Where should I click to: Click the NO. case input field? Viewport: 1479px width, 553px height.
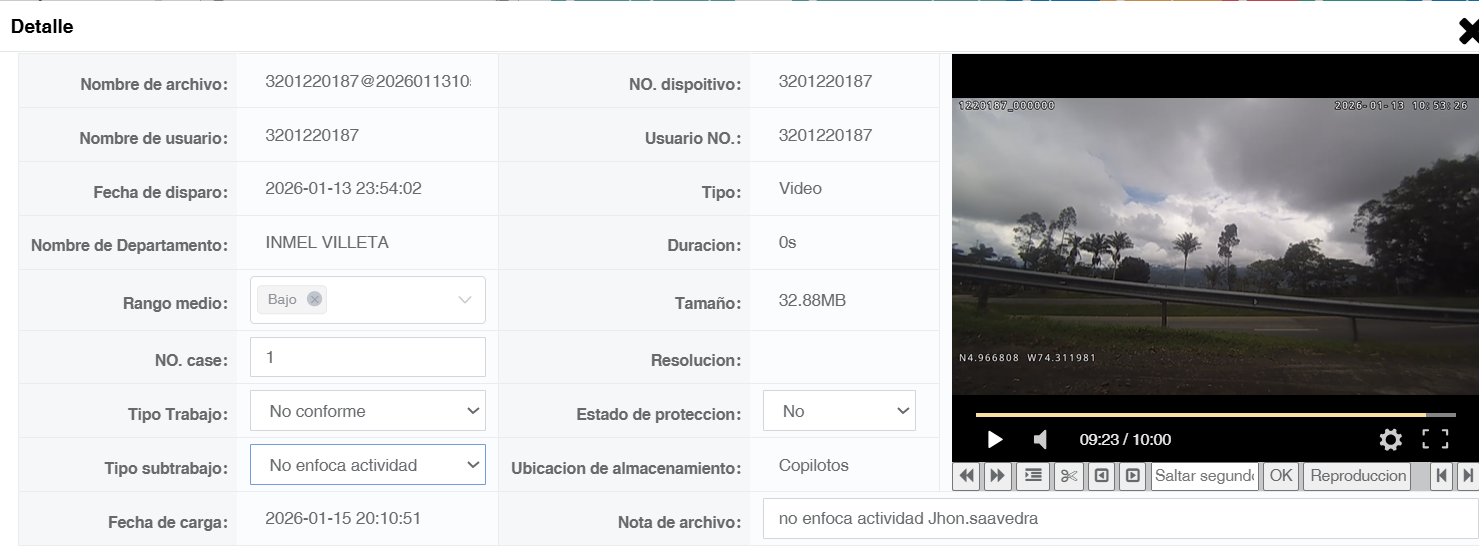click(368, 357)
